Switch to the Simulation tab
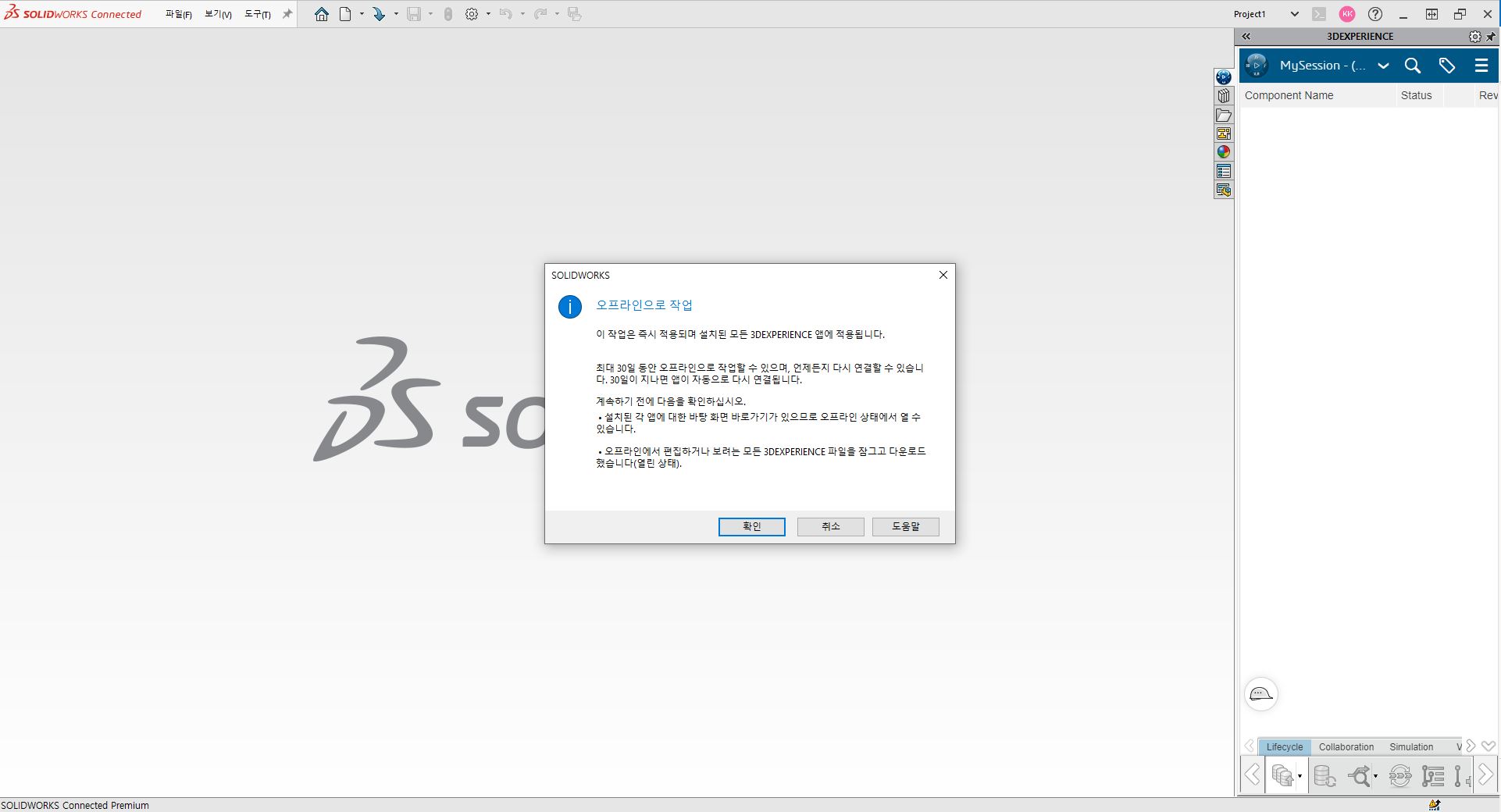Screen dimensions: 1501x812 point(1411,747)
